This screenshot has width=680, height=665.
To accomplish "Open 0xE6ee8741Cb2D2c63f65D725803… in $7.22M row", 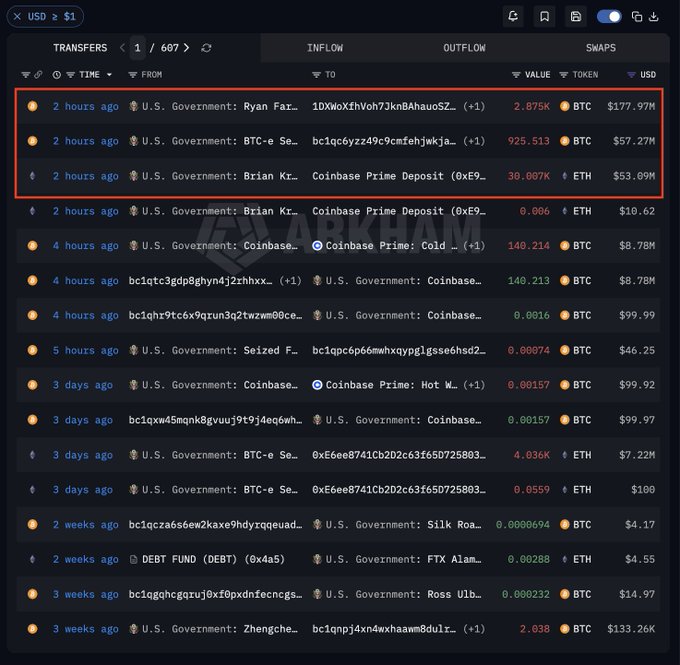I will [x=399, y=455].
